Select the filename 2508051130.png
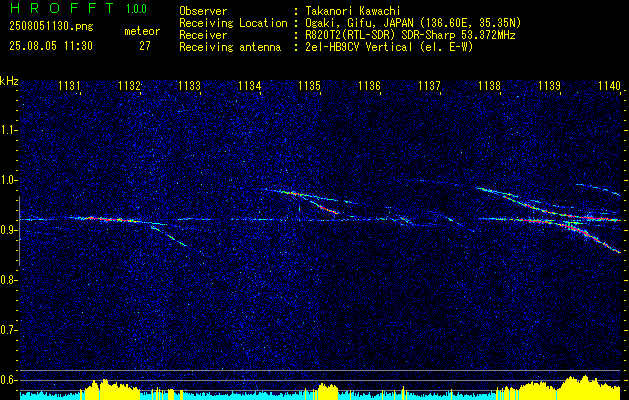This screenshot has height=400, width=629. point(51,26)
